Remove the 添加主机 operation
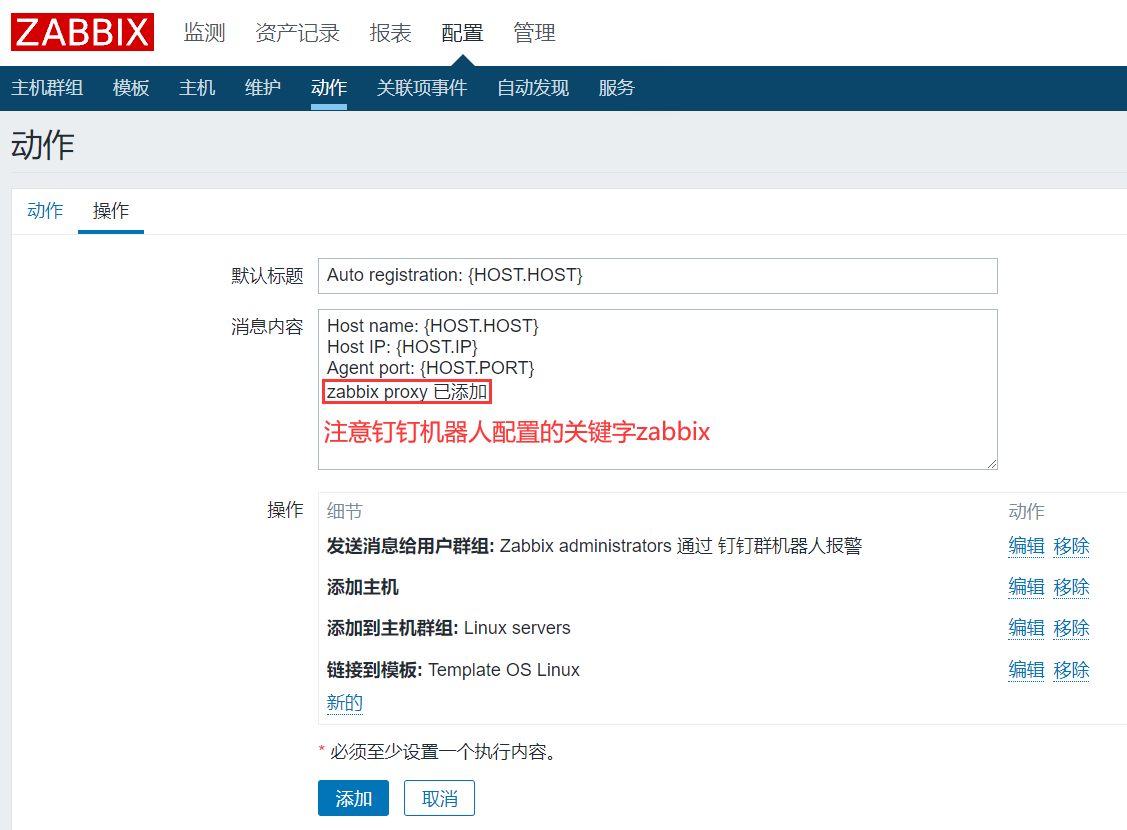 click(1071, 587)
